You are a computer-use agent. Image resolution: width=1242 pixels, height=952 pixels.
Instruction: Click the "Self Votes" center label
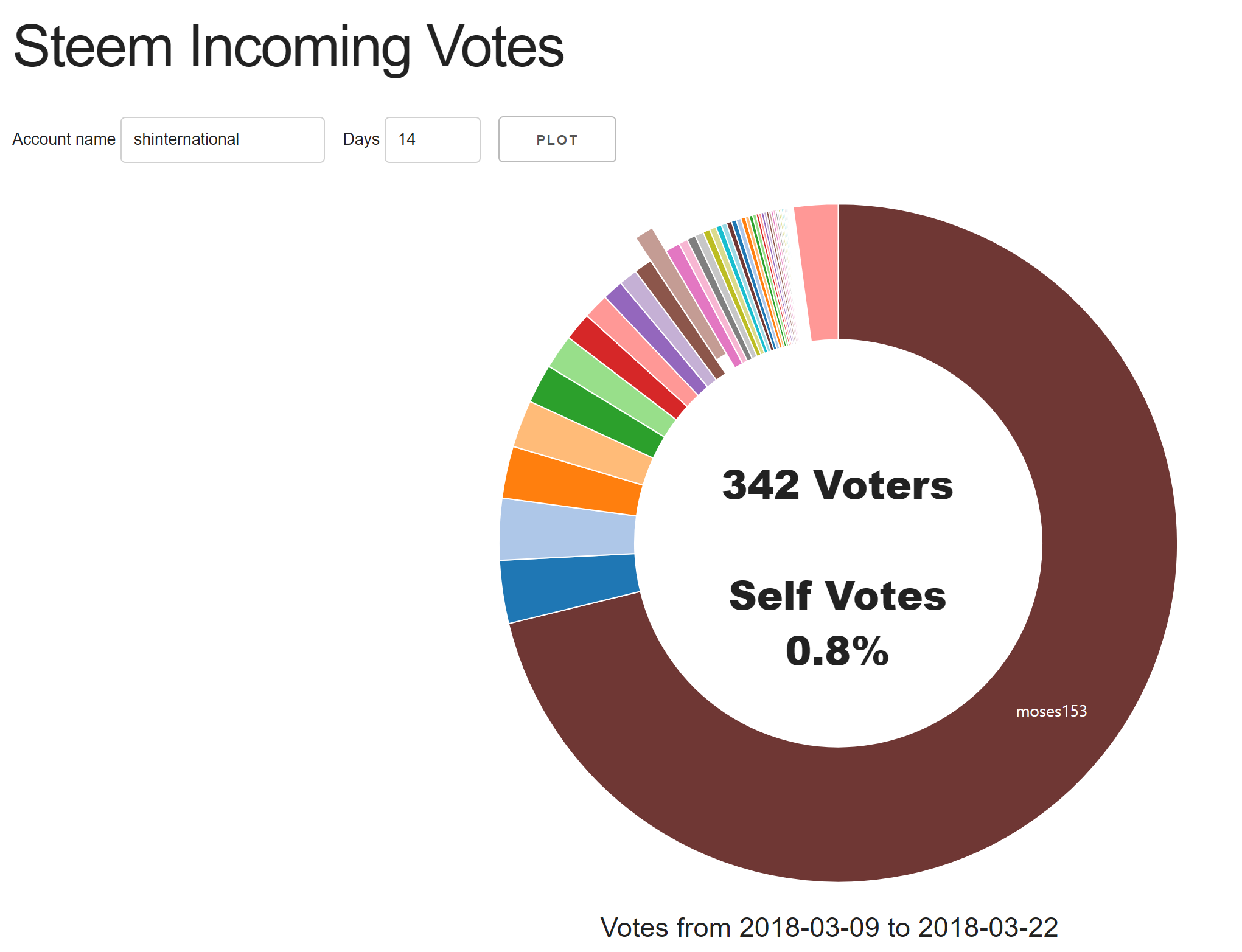pyautogui.click(x=837, y=595)
